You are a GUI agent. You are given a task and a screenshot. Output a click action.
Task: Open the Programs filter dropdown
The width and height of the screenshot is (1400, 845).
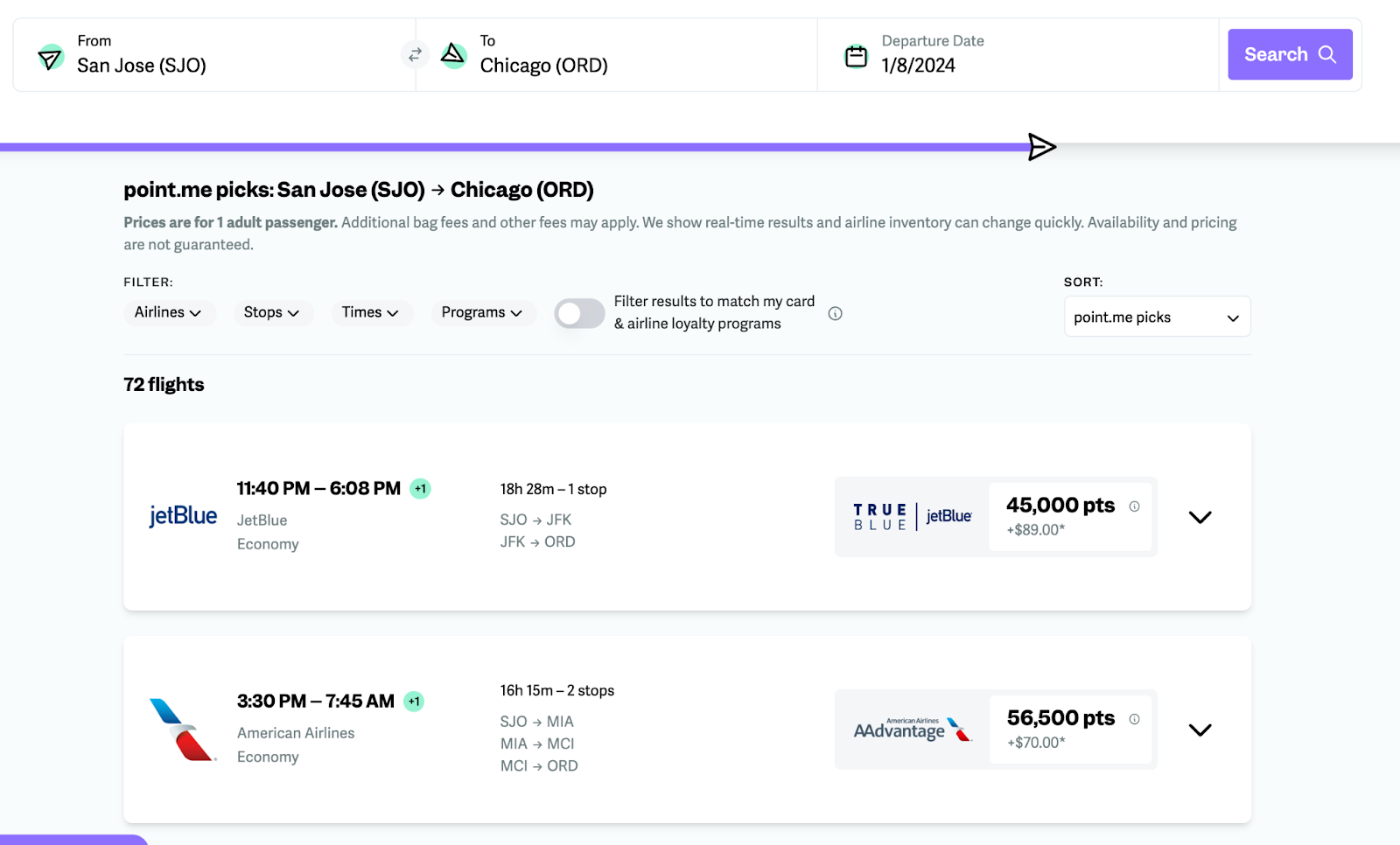coord(482,312)
